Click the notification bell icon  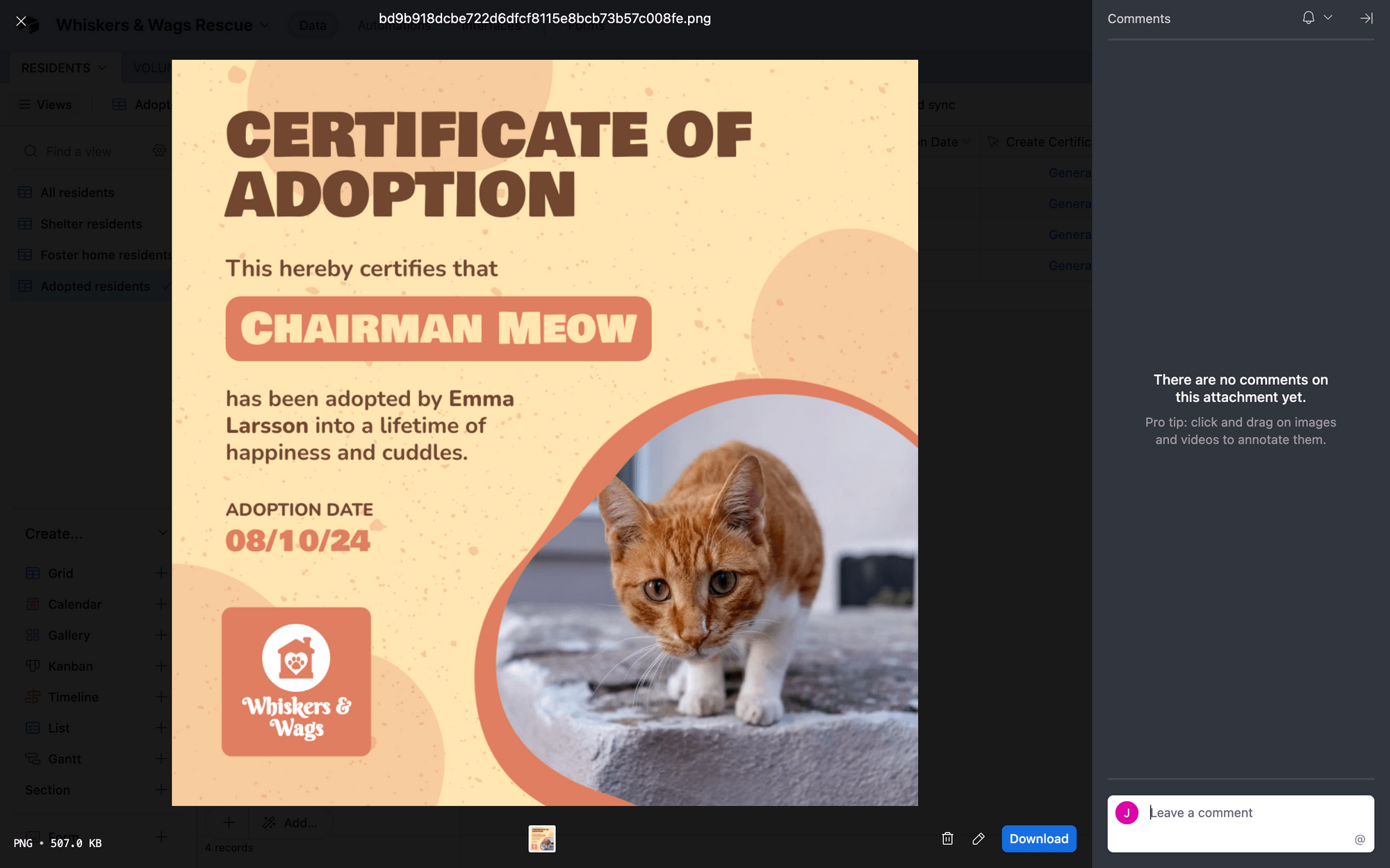1308,18
